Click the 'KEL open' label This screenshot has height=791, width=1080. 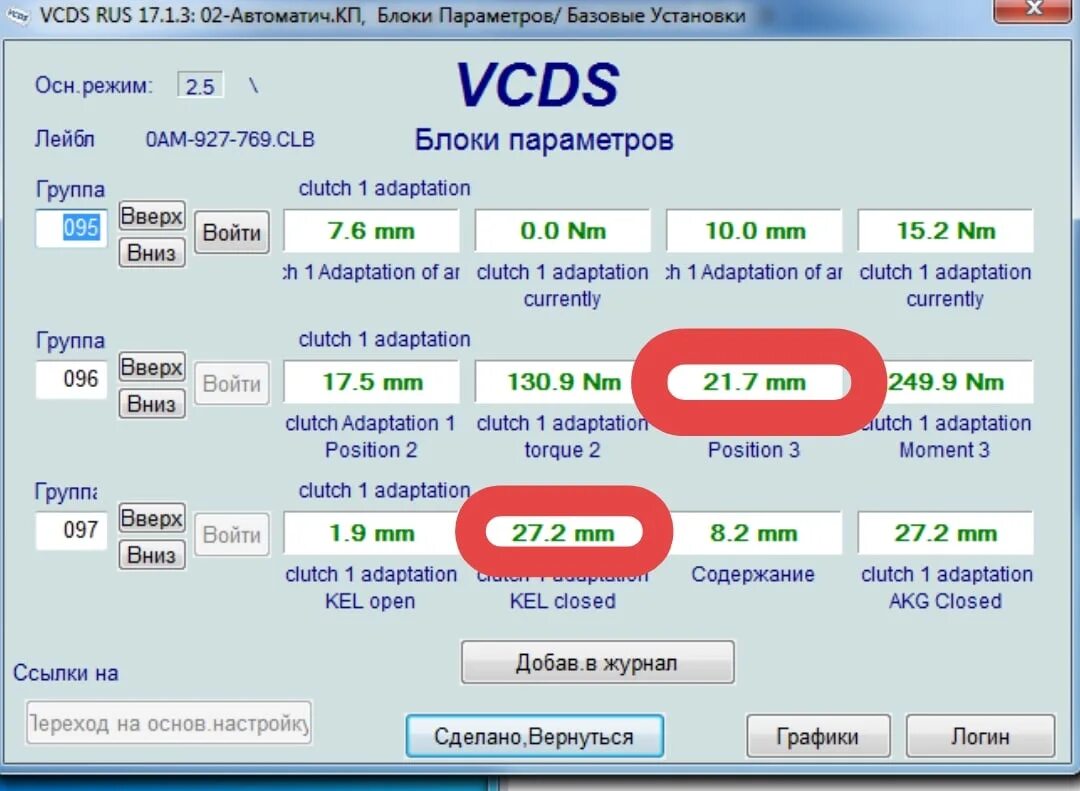tap(370, 602)
